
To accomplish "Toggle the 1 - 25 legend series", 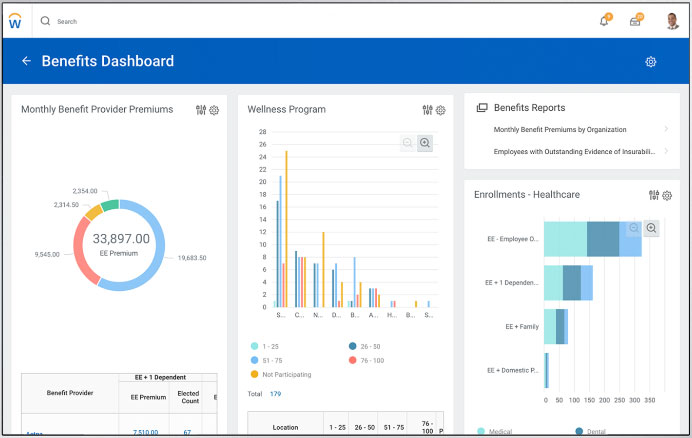I will (265, 346).
